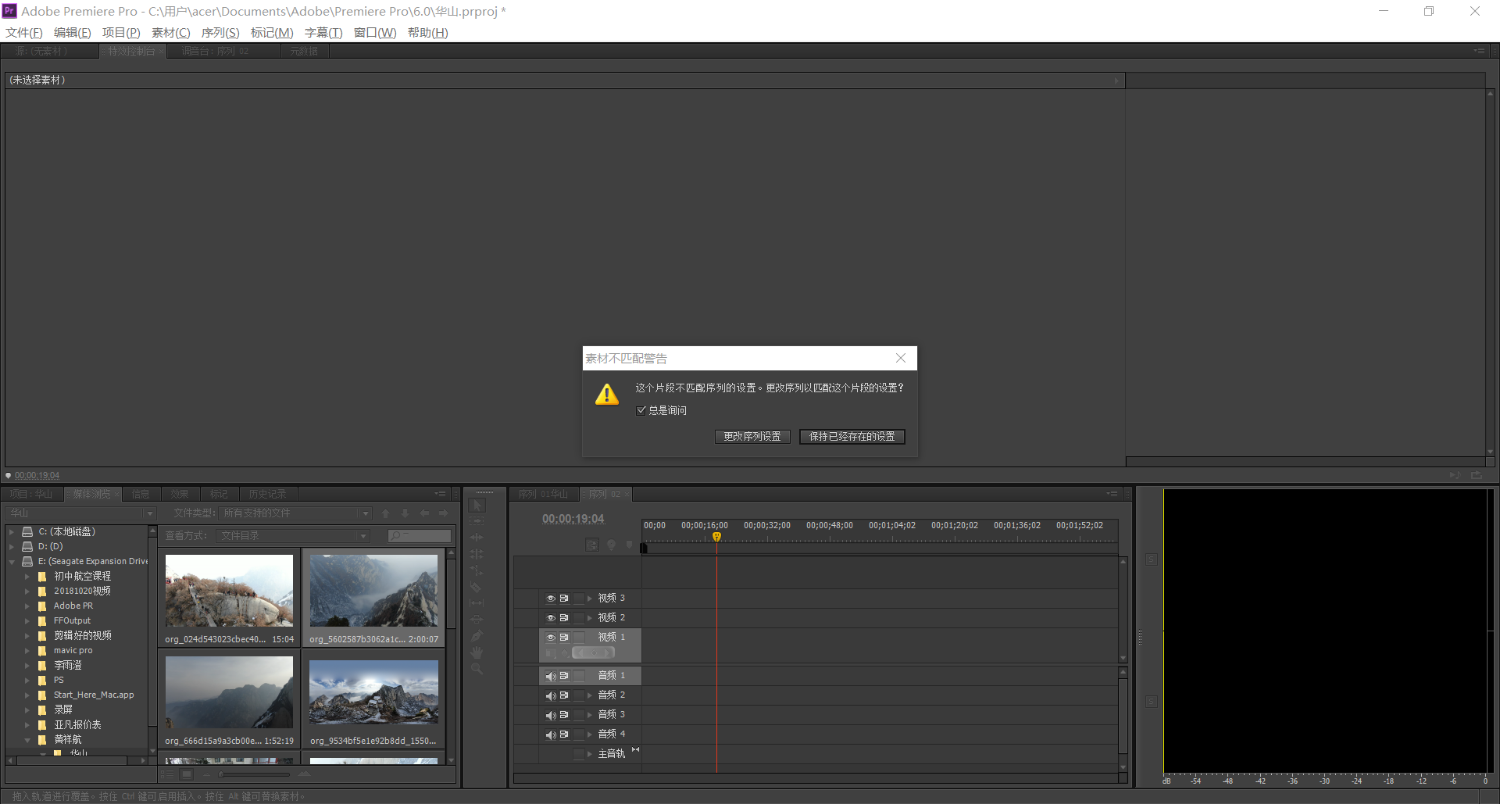
Task: Switch media browser to list view
Action: [167, 774]
